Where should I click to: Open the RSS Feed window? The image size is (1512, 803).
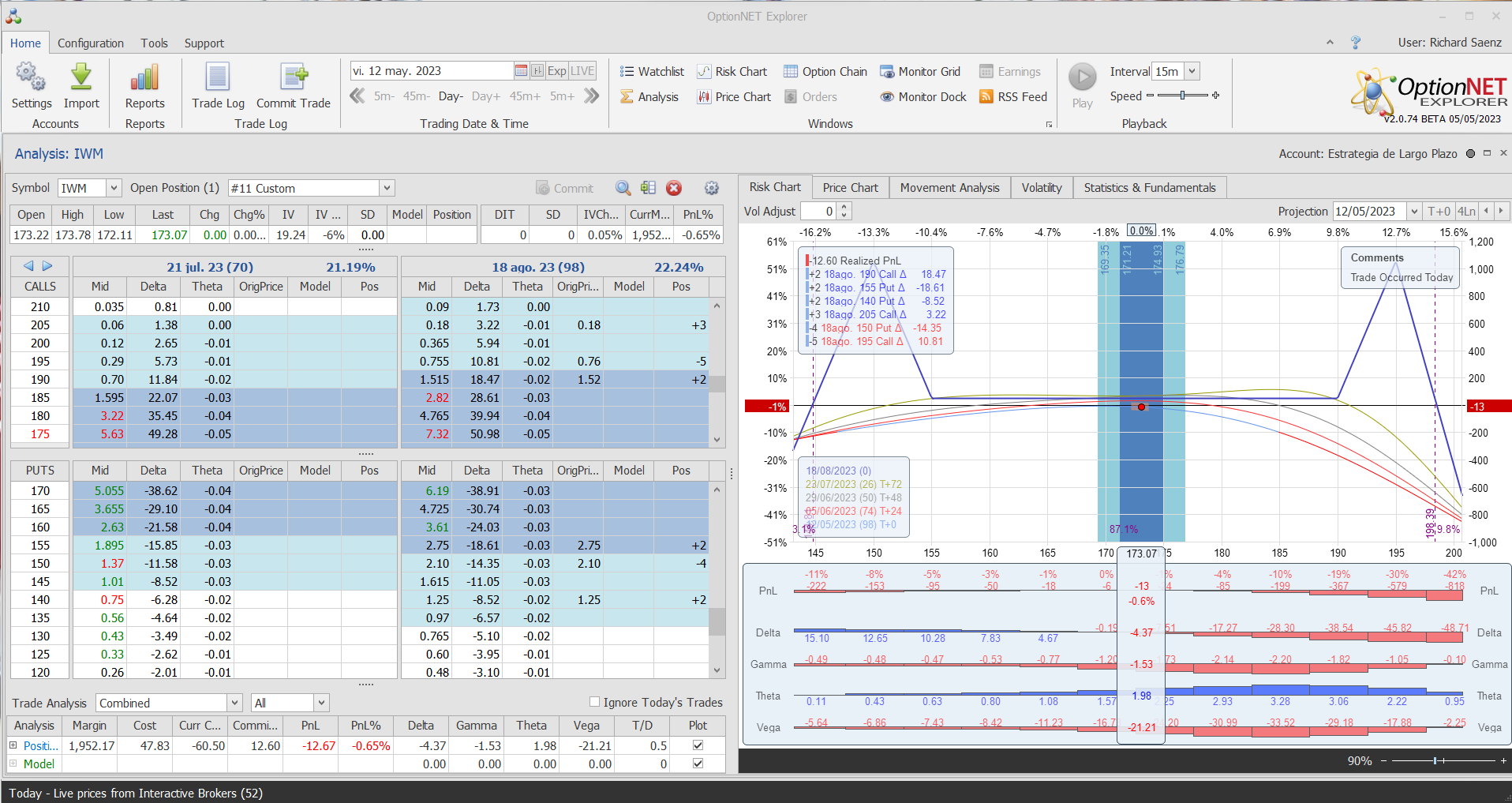pyautogui.click(x=1013, y=97)
